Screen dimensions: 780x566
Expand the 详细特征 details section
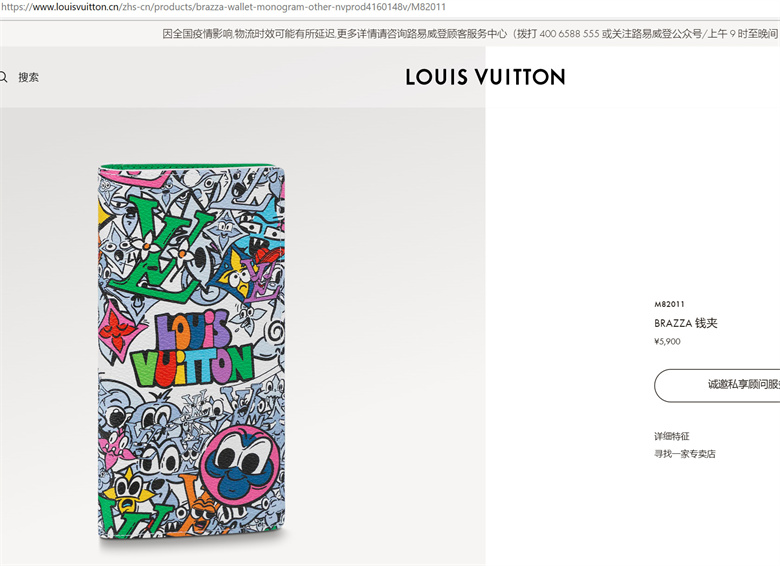click(672, 436)
